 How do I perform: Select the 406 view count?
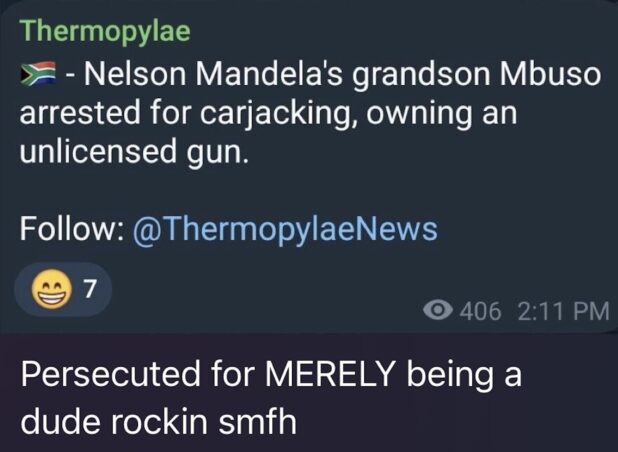coord(479,310)
